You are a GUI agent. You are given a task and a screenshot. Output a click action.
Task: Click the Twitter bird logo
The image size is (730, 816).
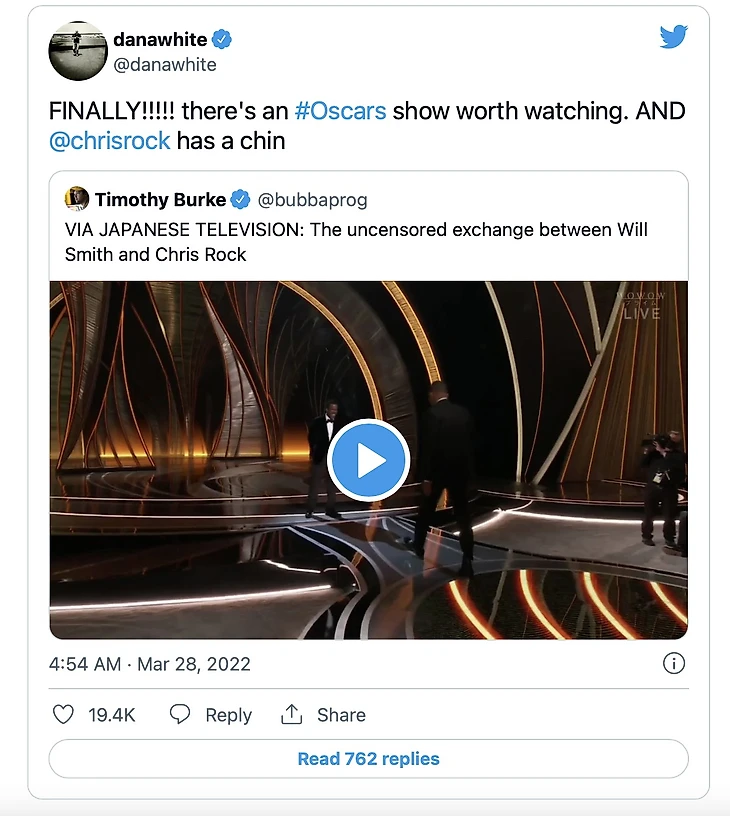(x=673, y=38)
